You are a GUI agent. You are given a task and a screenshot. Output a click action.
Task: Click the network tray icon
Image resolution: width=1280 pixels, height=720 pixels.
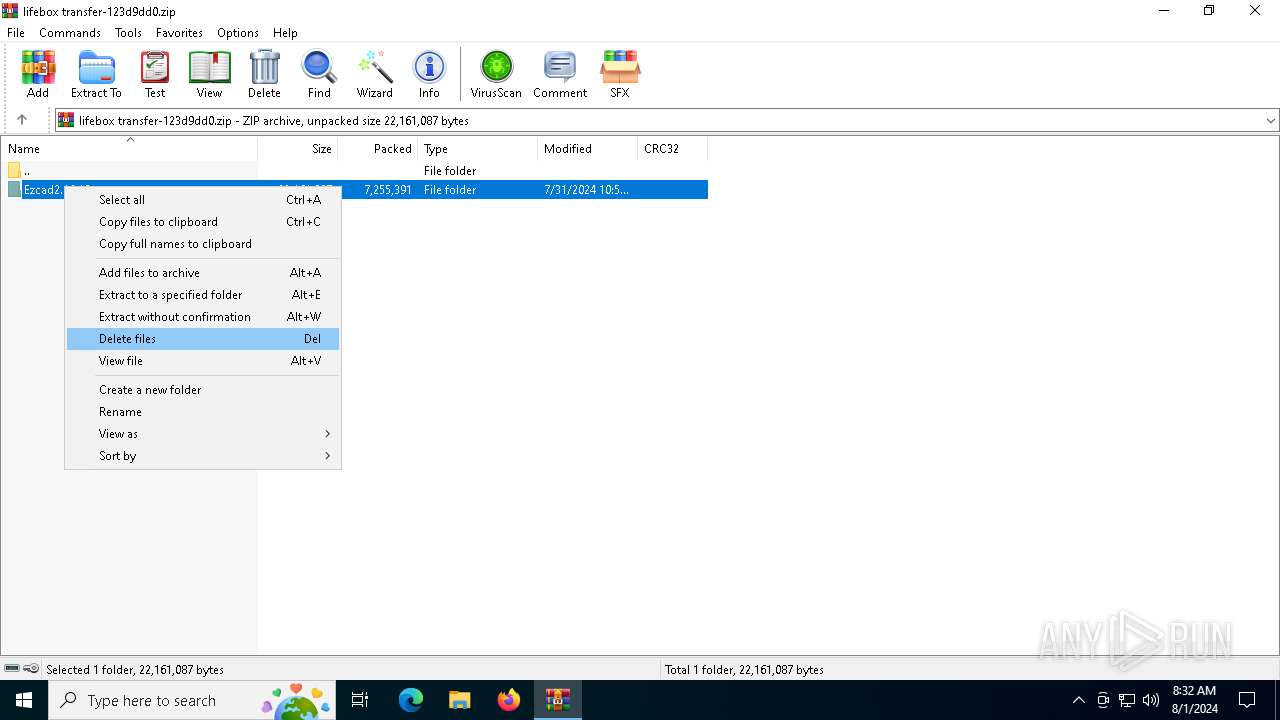[x=1127, y=700]
